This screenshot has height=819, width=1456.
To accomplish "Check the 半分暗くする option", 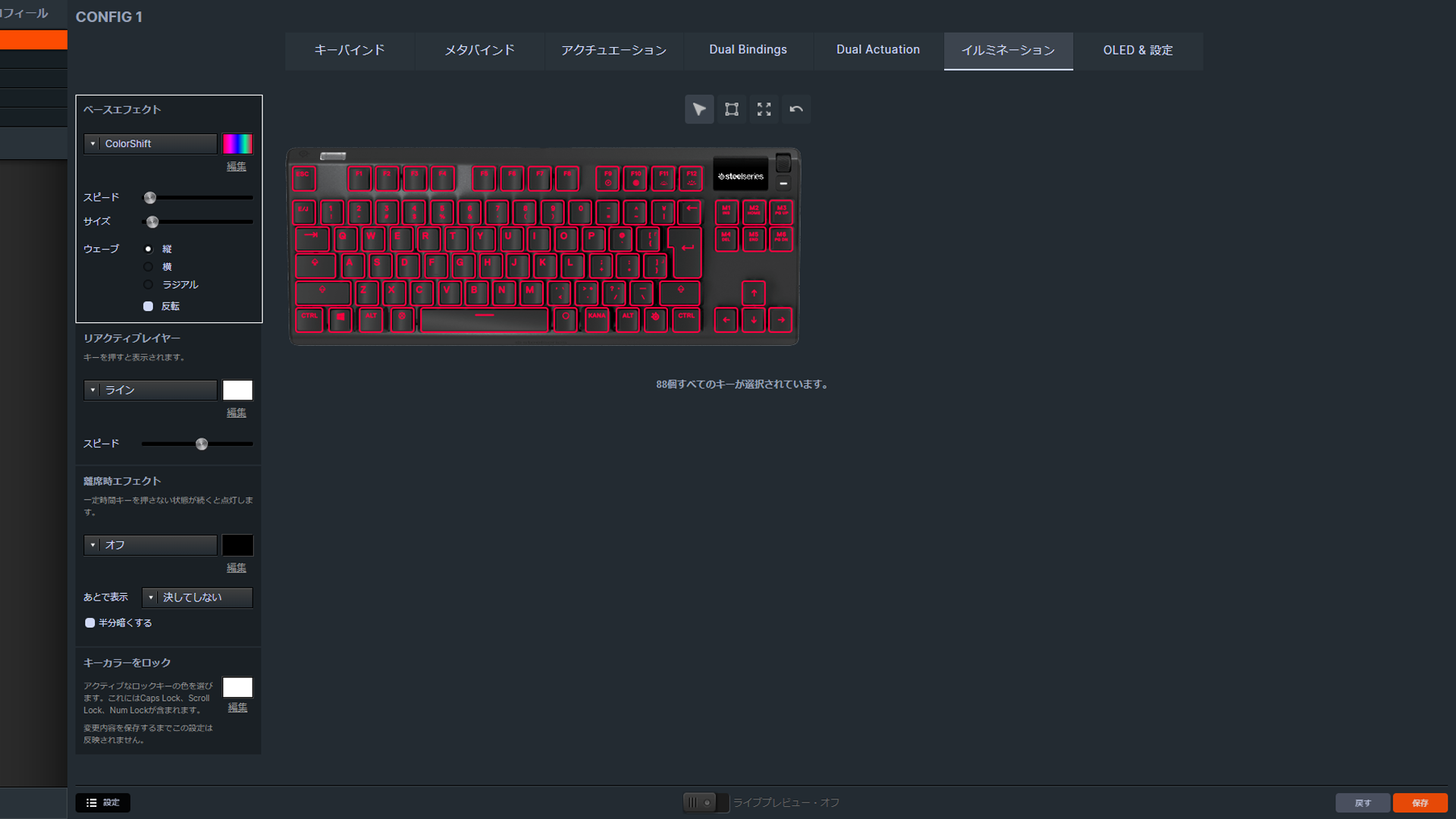I will (90, 623).
